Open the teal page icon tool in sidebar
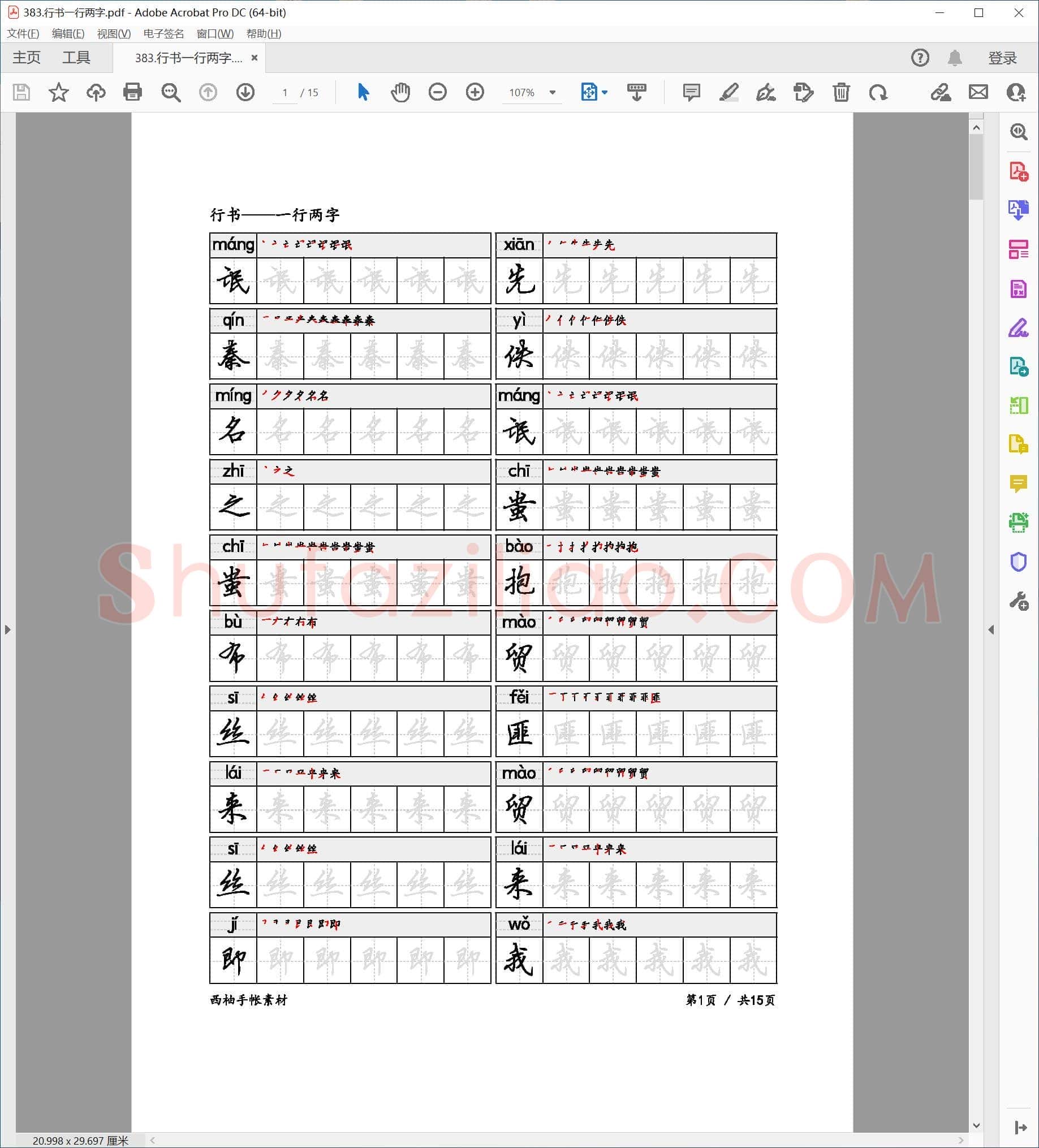 pos(1019,366)
